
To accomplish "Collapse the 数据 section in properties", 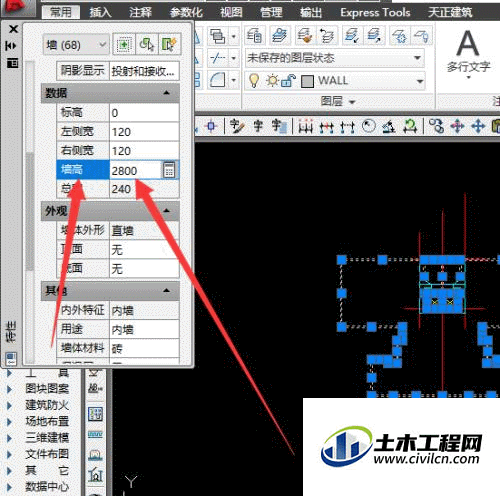I will 167,93.
